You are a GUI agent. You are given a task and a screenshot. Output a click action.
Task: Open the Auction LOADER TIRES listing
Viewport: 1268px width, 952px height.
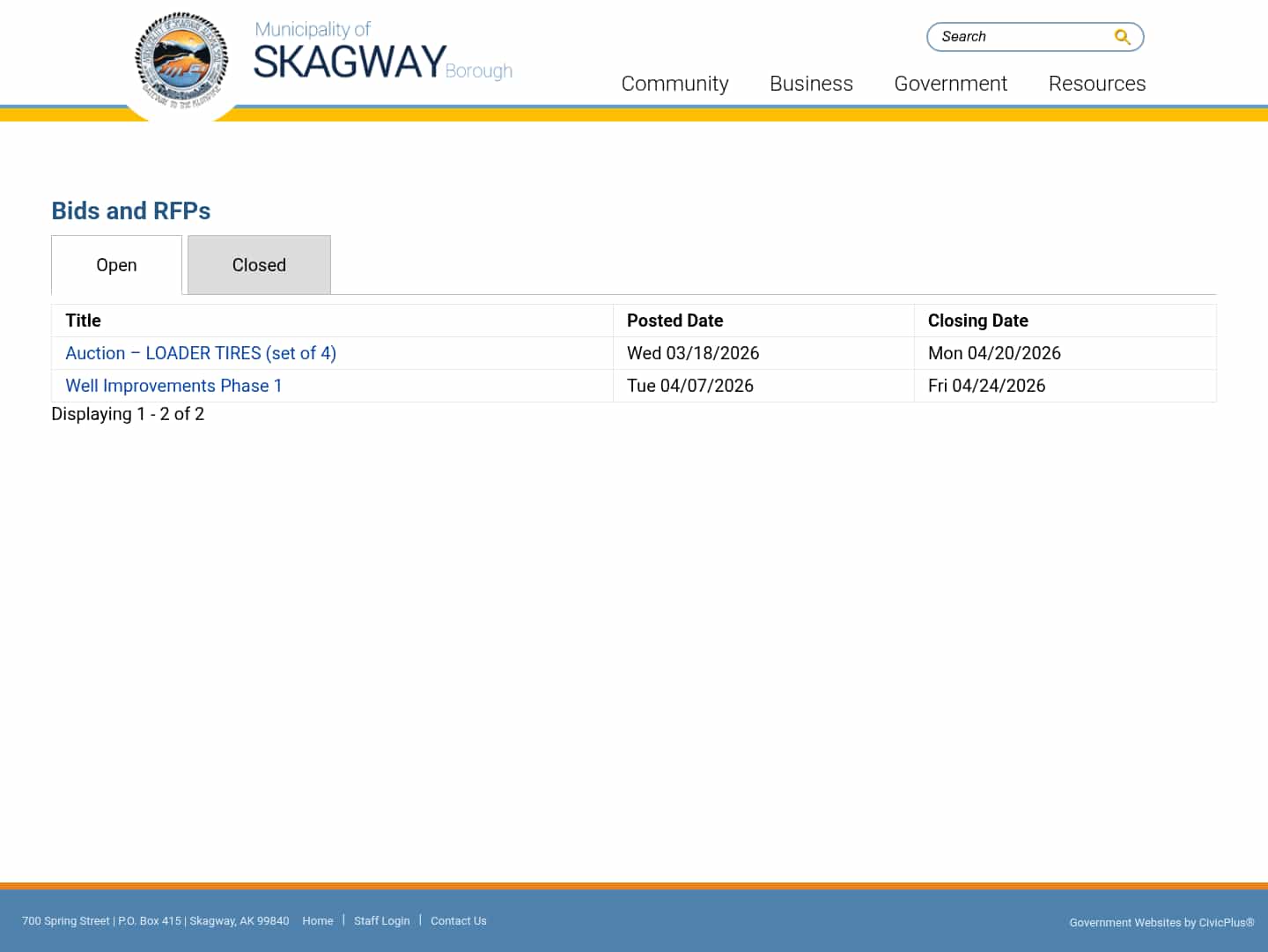pos(200,352)
